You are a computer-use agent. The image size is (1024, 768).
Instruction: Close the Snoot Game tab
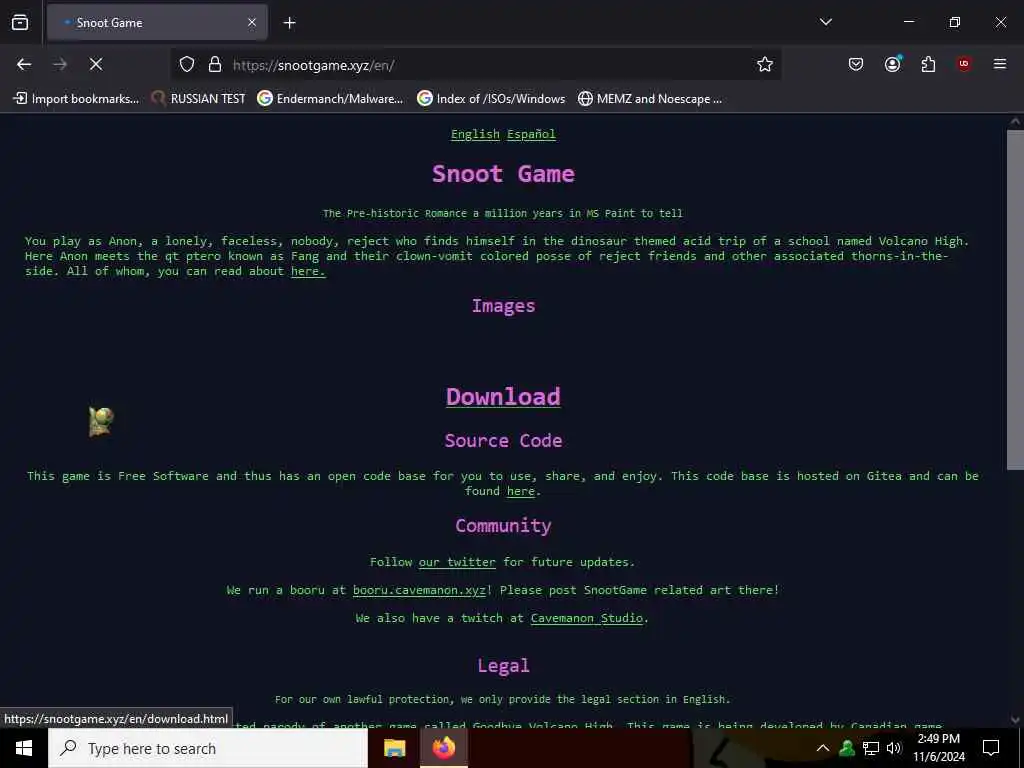click(x=252, y=23)
